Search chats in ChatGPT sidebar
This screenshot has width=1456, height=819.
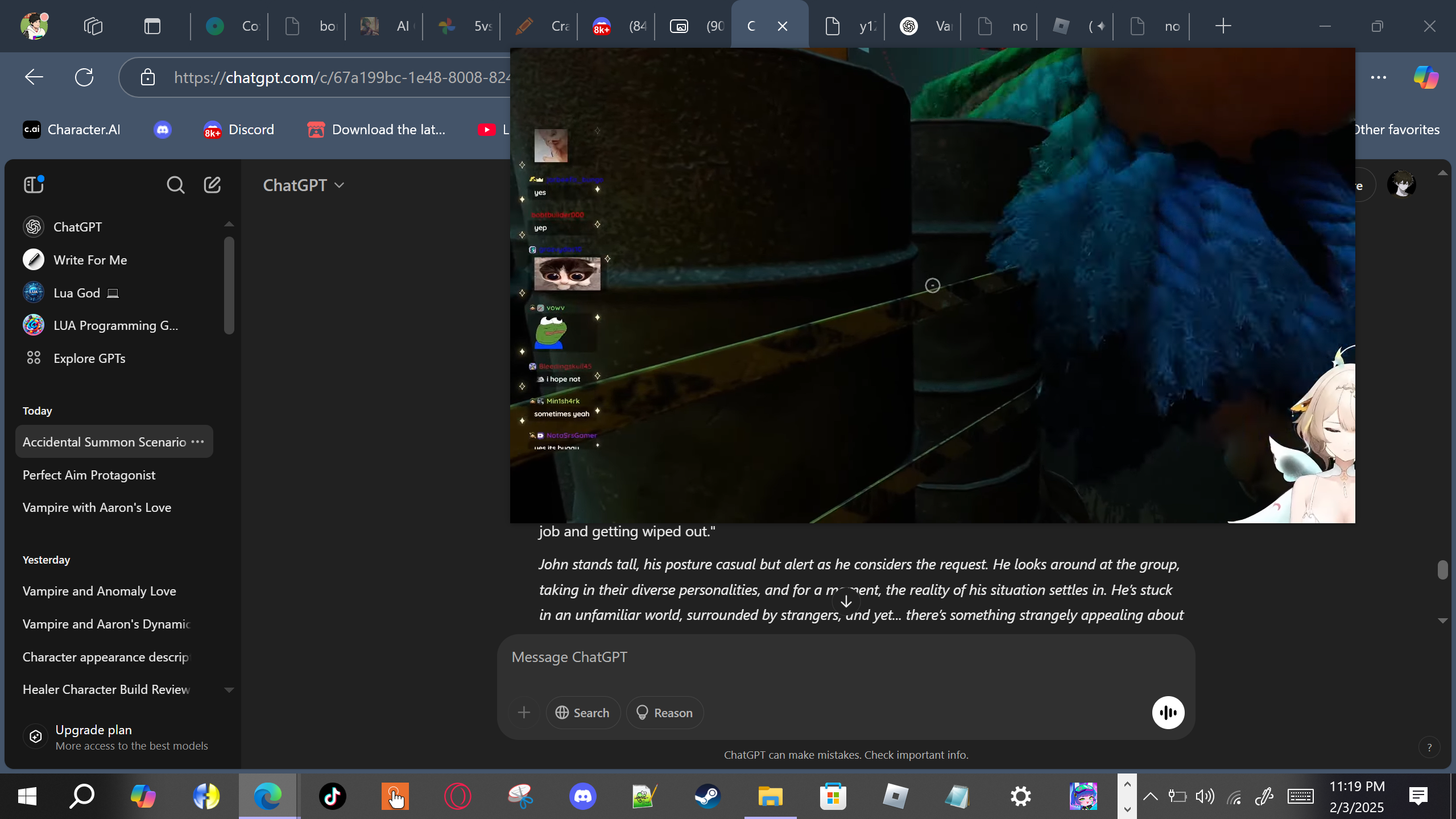point(175,185)
